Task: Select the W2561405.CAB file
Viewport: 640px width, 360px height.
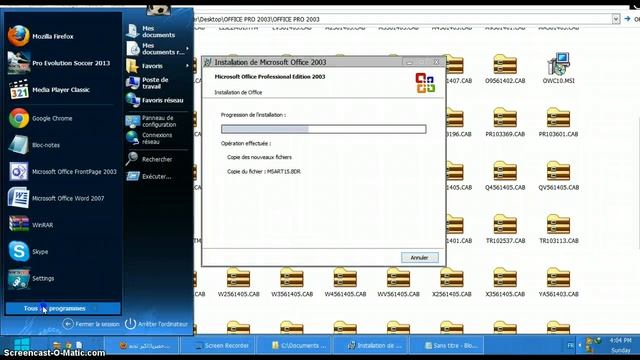Action: [238, 282]
